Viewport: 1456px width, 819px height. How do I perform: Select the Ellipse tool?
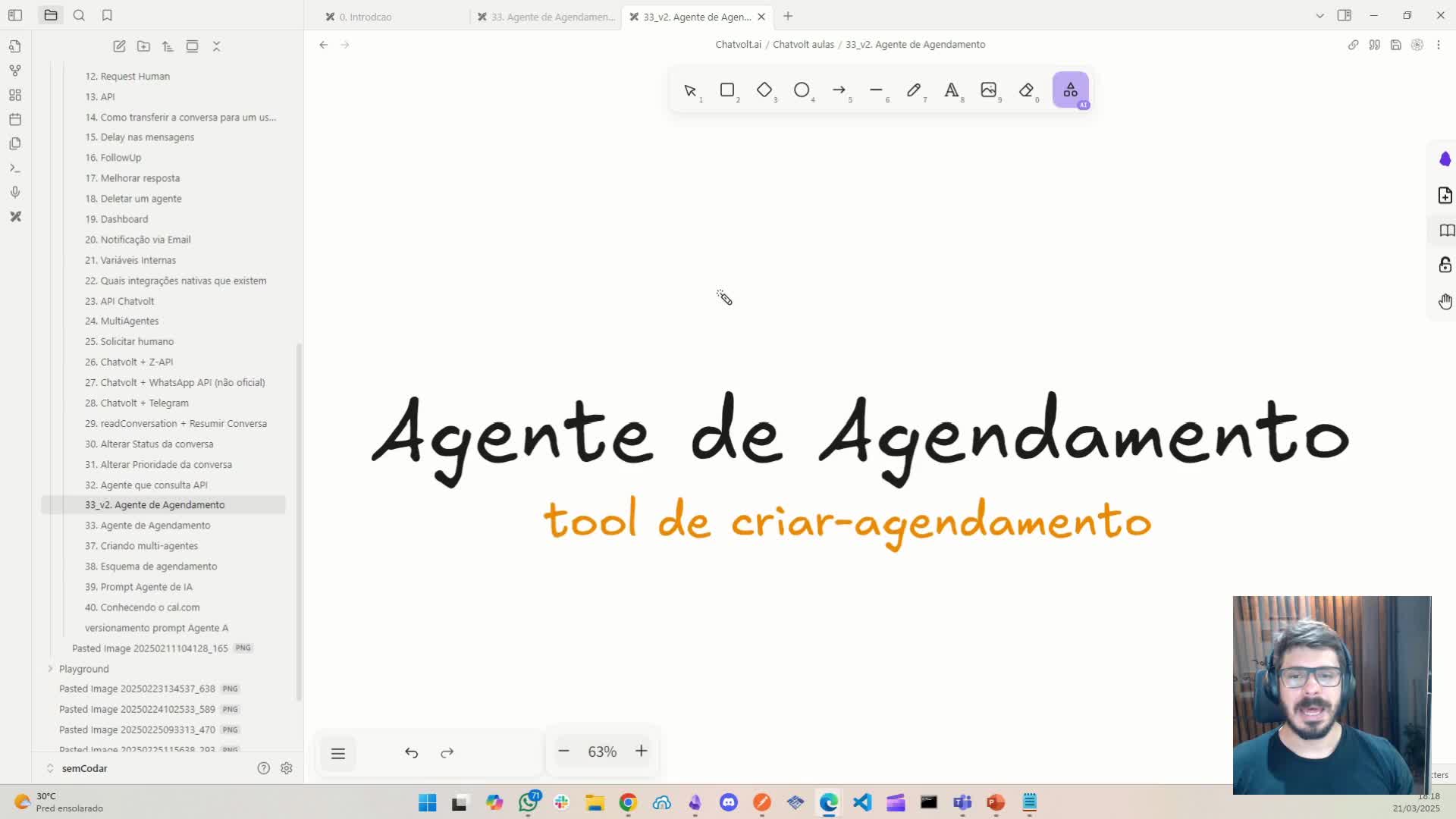pyautogui.click(x=802, y=90)
